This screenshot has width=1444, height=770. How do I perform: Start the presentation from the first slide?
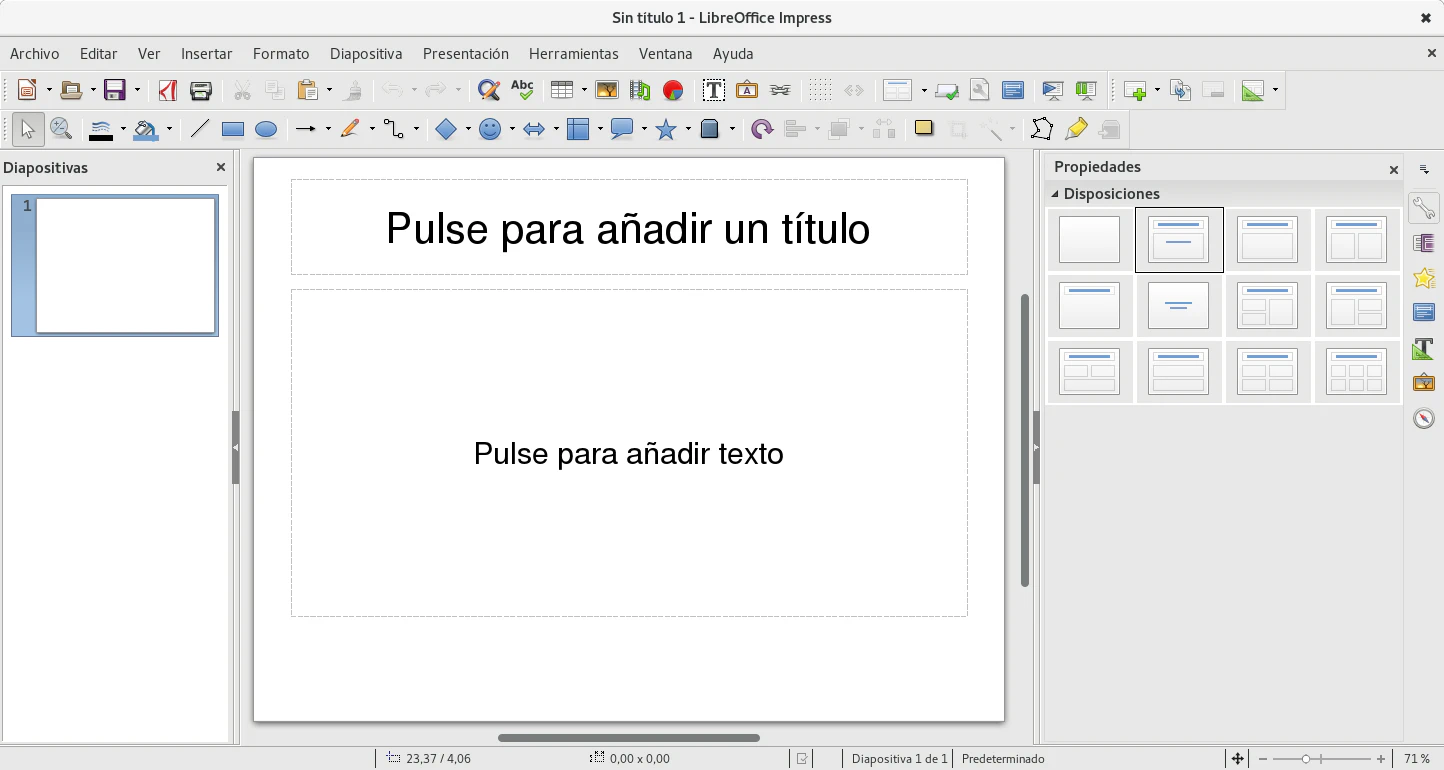[x=1052, y=91]
